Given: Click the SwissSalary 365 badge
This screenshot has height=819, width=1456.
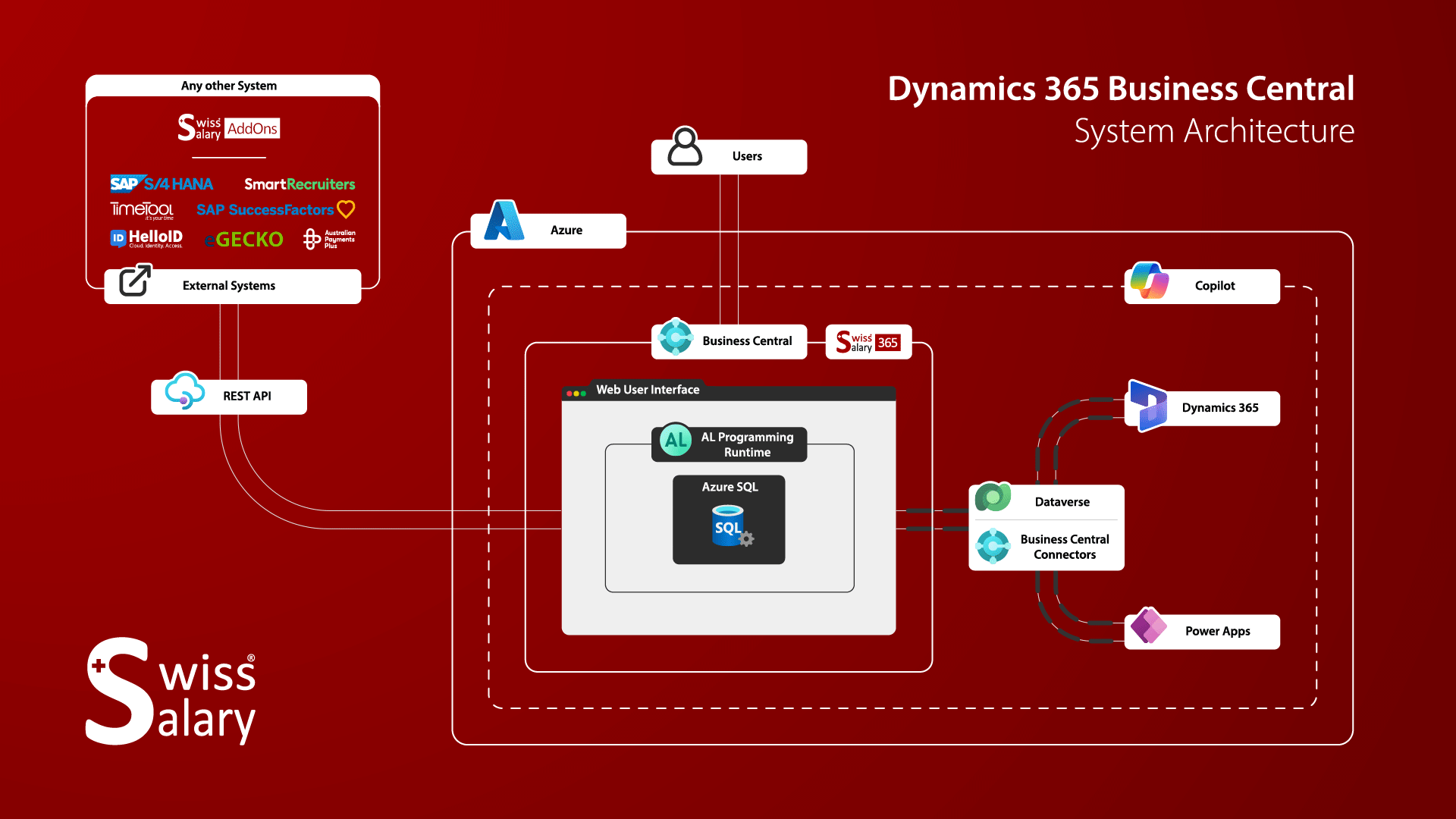Looking at the screenshot, I should click(x=868, y=342).
